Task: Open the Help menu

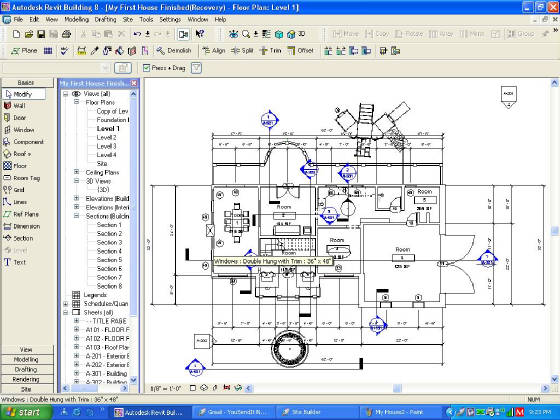Action: click(220, 20)
